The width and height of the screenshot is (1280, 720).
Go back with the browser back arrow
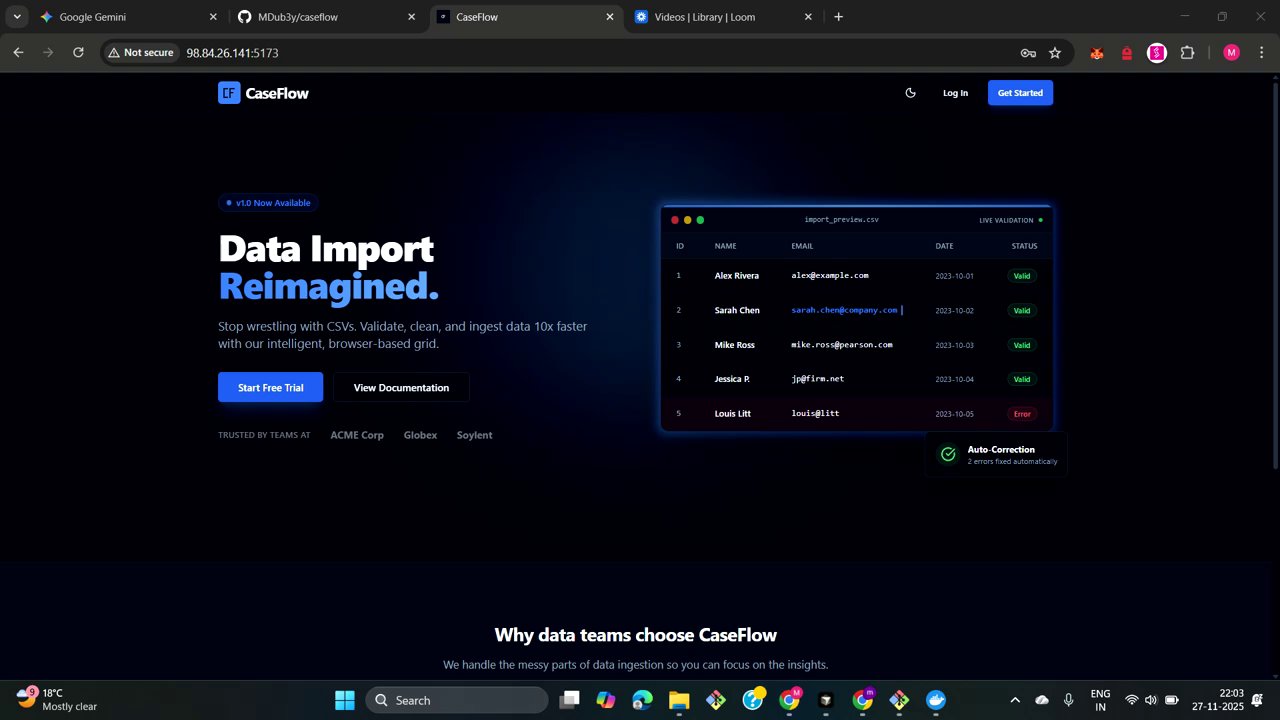[x=18, y=52]
